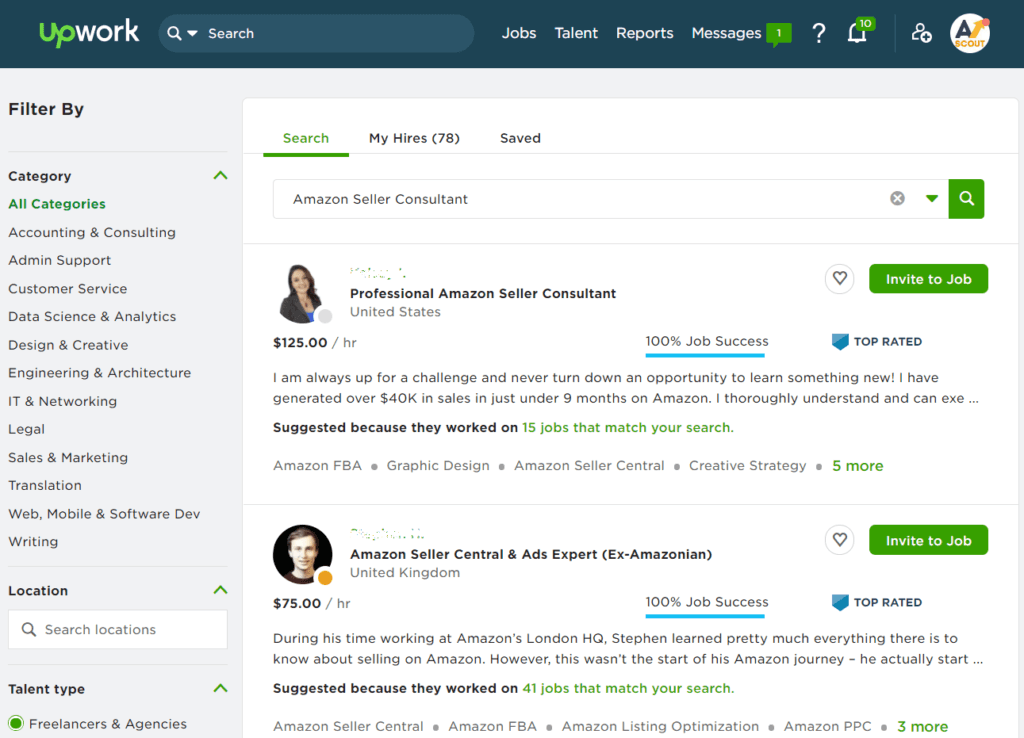The width and height of the screenshot is (1024, 738).
Task: Invite the Ex-Amazonian Ads Expert to job
Action: (x=928, y=540)
